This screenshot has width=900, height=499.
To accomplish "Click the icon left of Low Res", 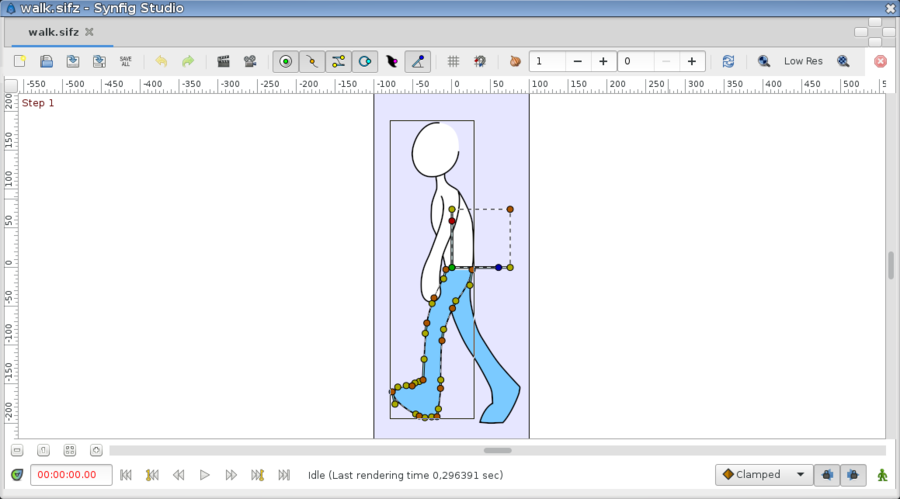I will pos(763,61).
